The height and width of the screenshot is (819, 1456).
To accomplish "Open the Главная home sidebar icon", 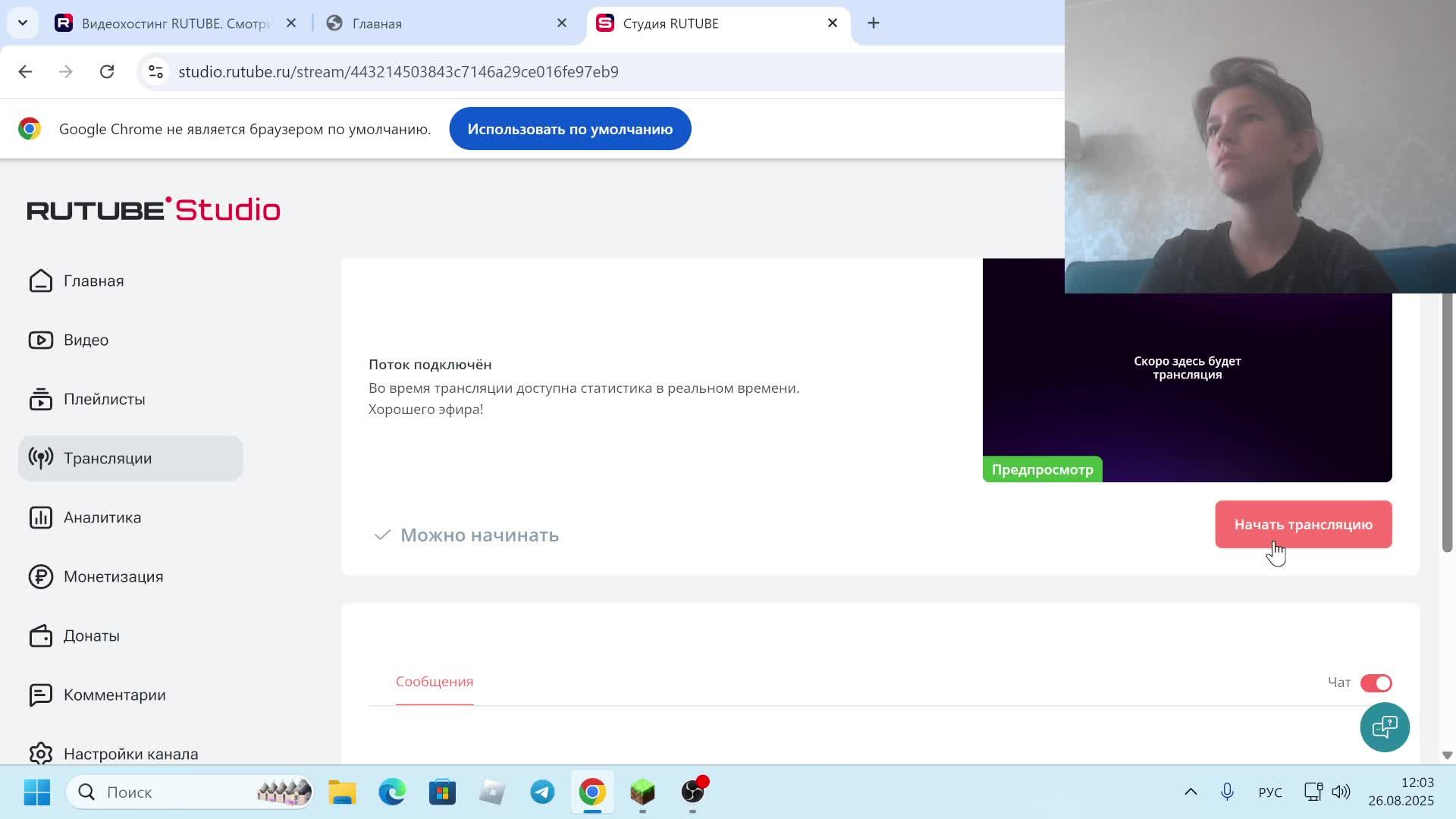I will tap(41, 281).
